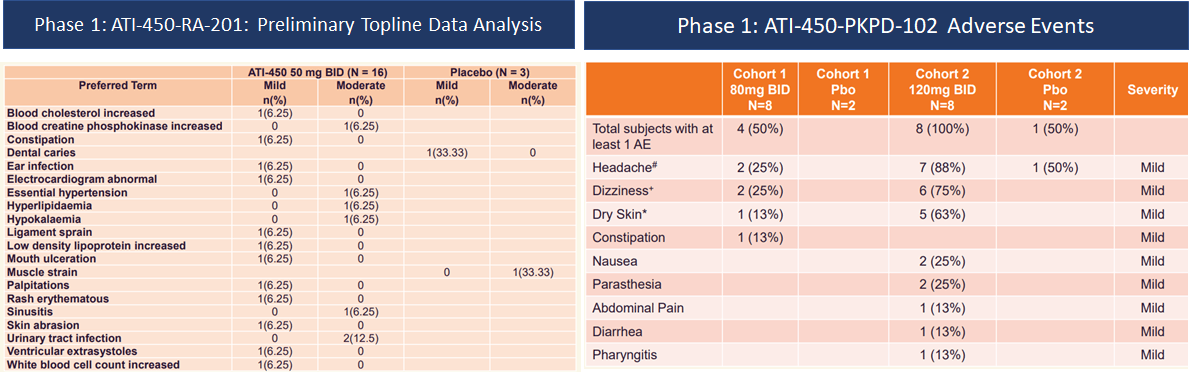
Task: Click the Cohort 1 Pbo header
Action: coord(840,89)
